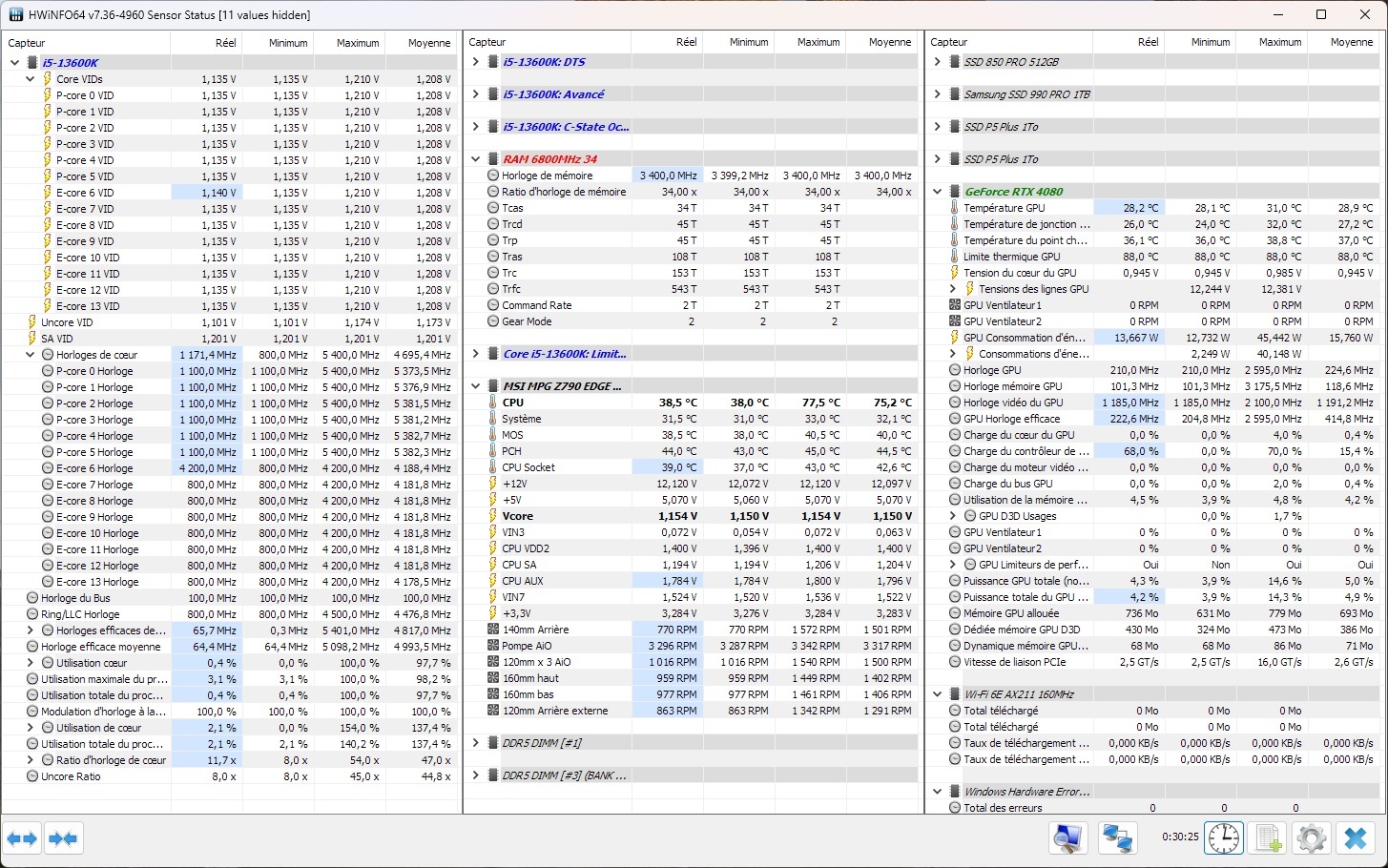Select the Vcore sensor row
This screenshot has width=1388, height=868.
(x=518, y=516)
